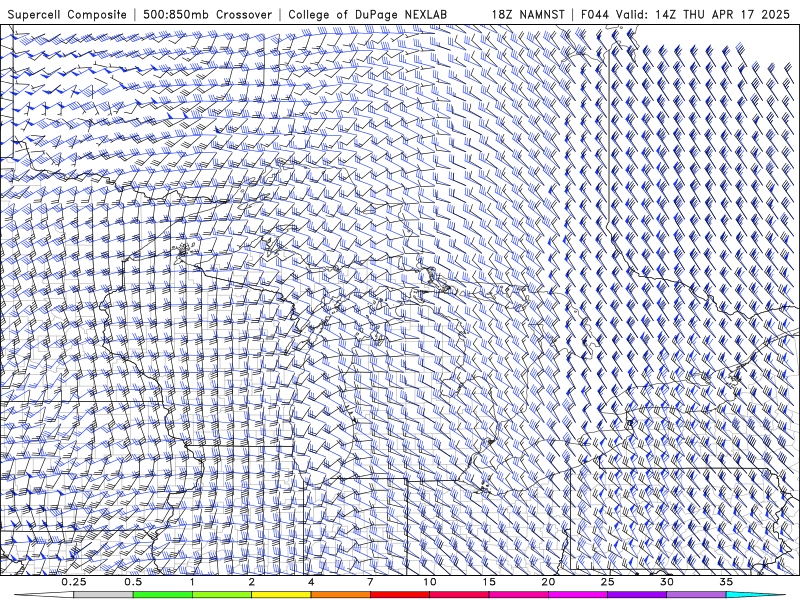Click the bright green legend swatch
The width and height of the screenshot is (800, 600).
pyautogui.click(x=163, y=595)
